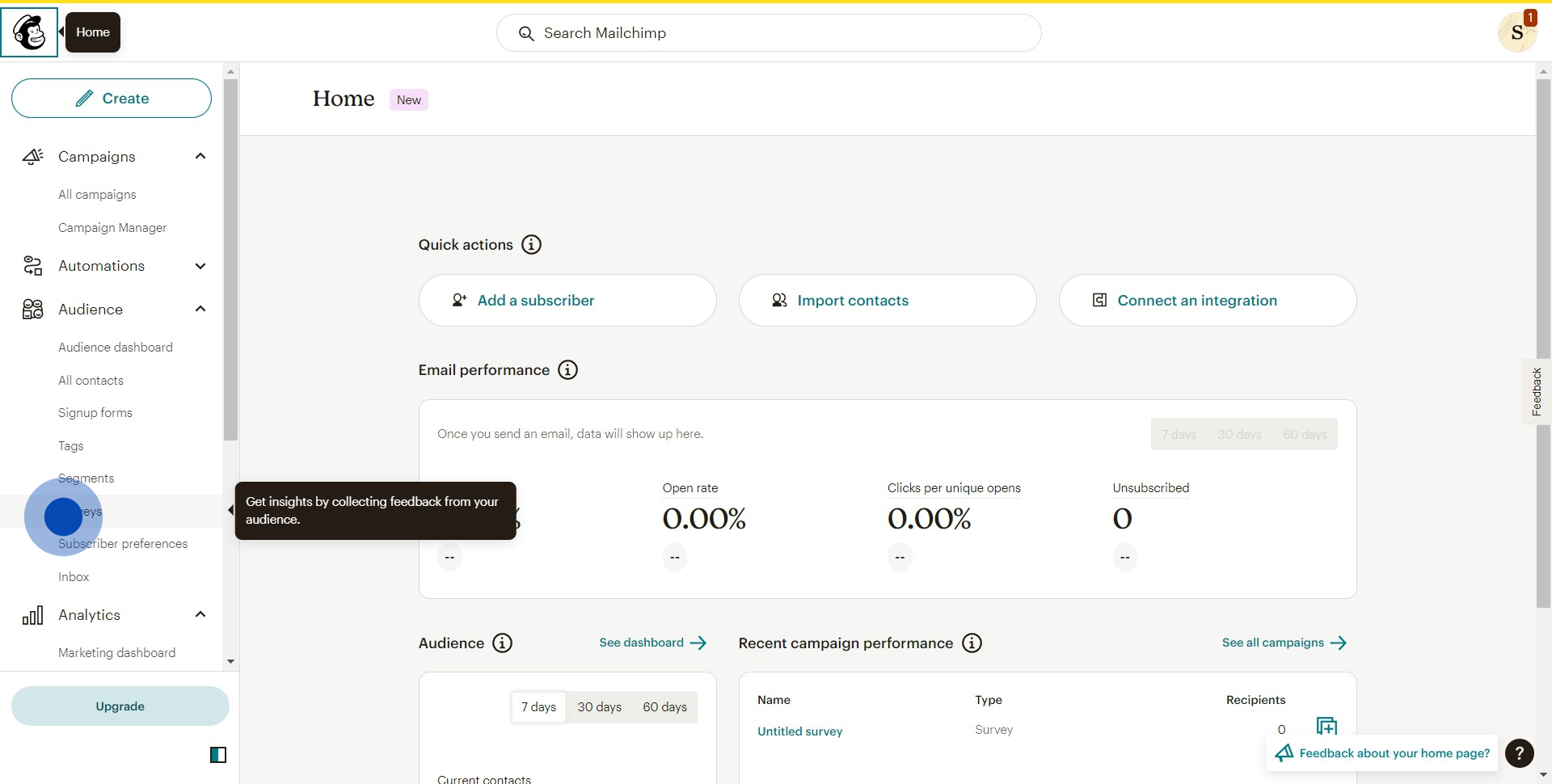Open All contacts in sidebar
Screen dimensions: 1552x784
click(x=91, y=381)
